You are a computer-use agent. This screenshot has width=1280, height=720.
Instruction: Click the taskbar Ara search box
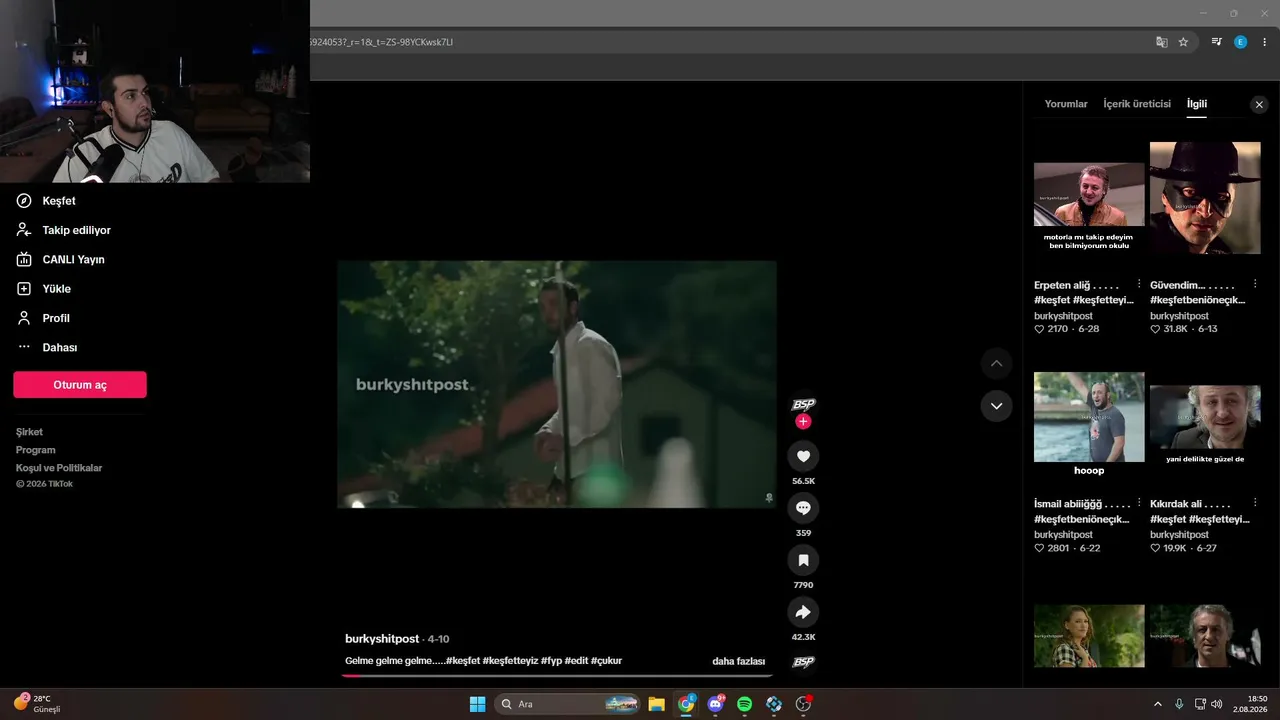(x=567, y=704)
